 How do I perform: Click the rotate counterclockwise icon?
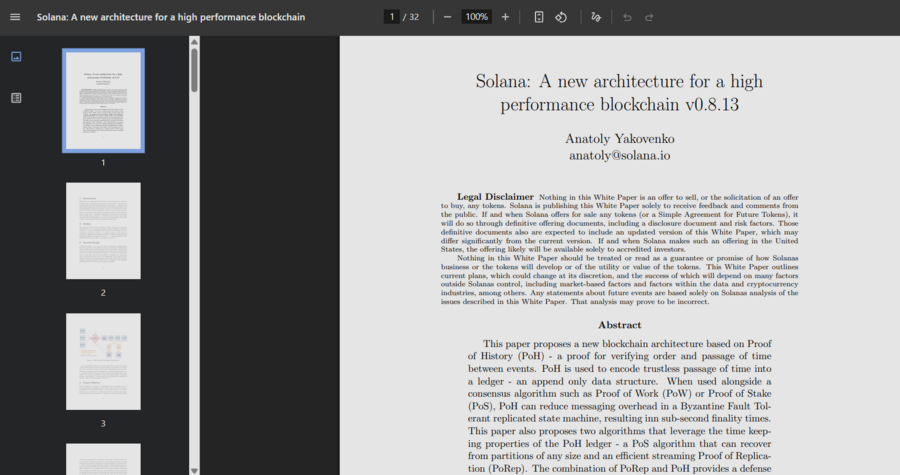(x=561, y=17)
